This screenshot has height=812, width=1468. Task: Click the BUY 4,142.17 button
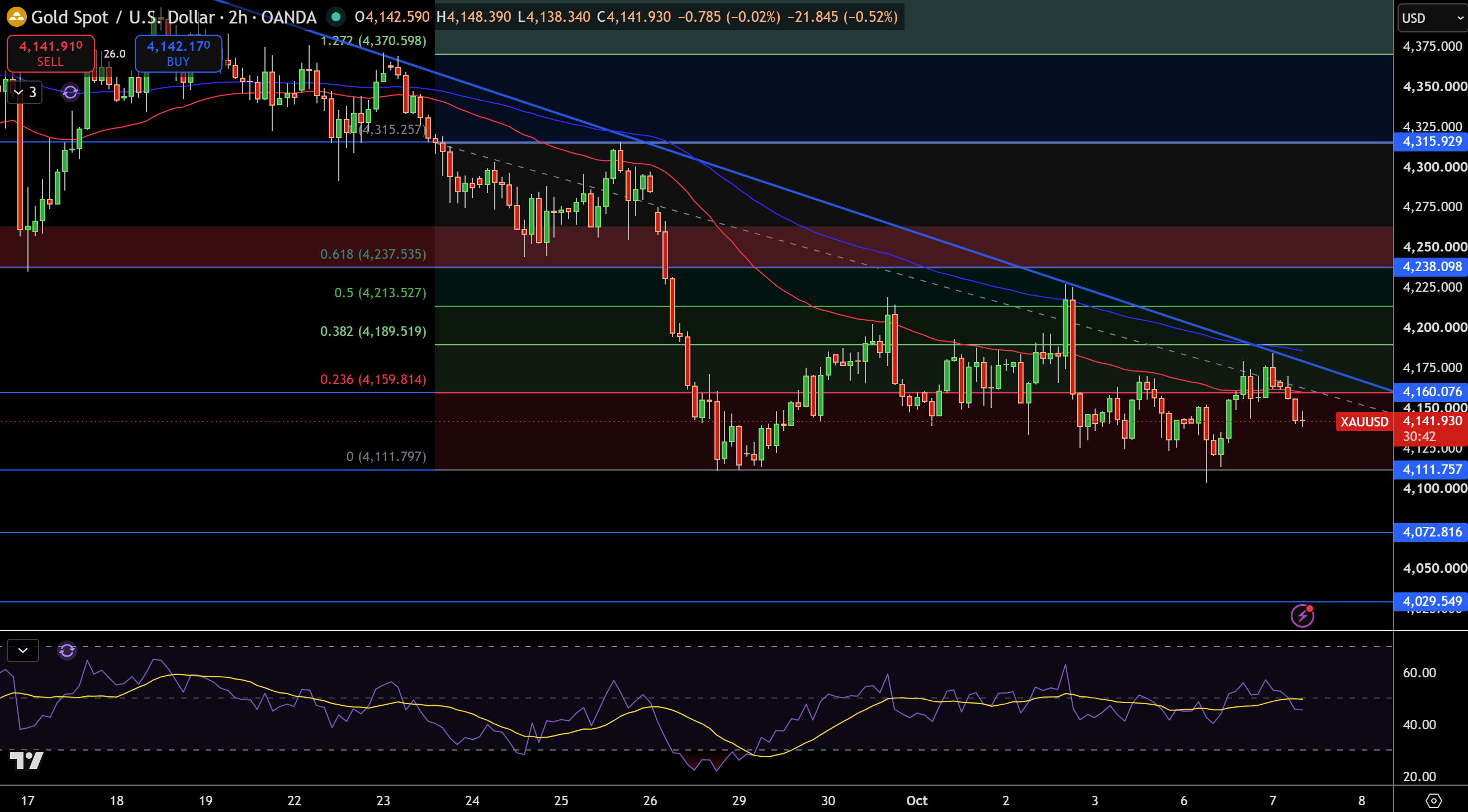coord(178,53)
